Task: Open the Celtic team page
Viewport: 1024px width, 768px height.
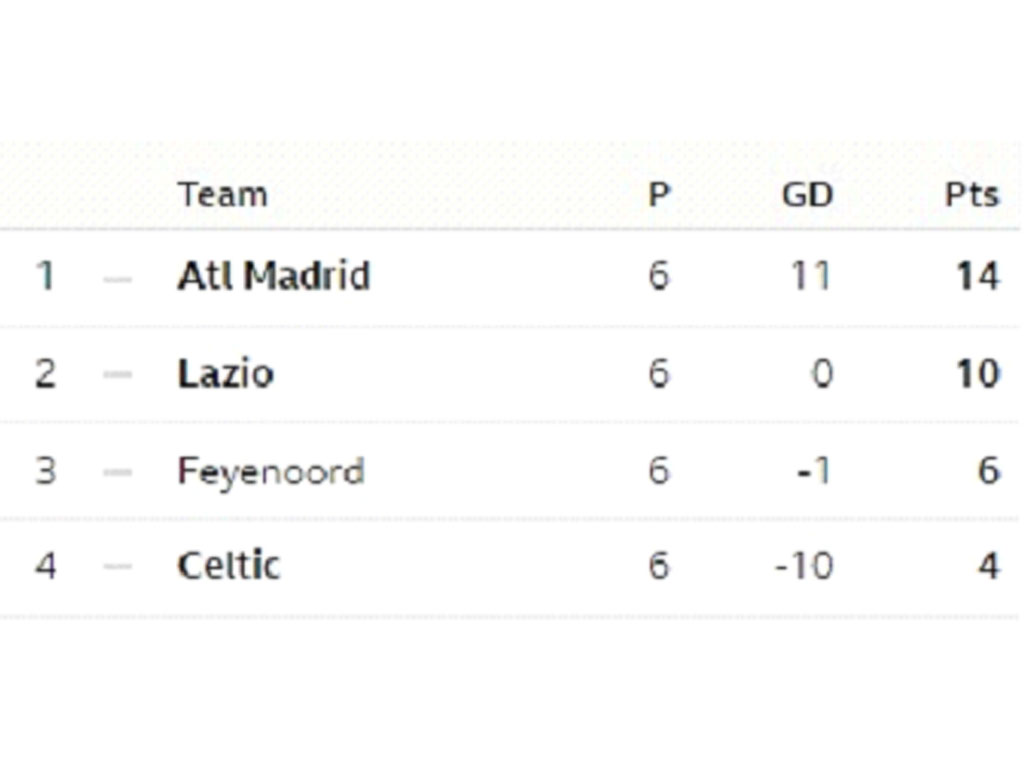Action: (x=228, y=566)
